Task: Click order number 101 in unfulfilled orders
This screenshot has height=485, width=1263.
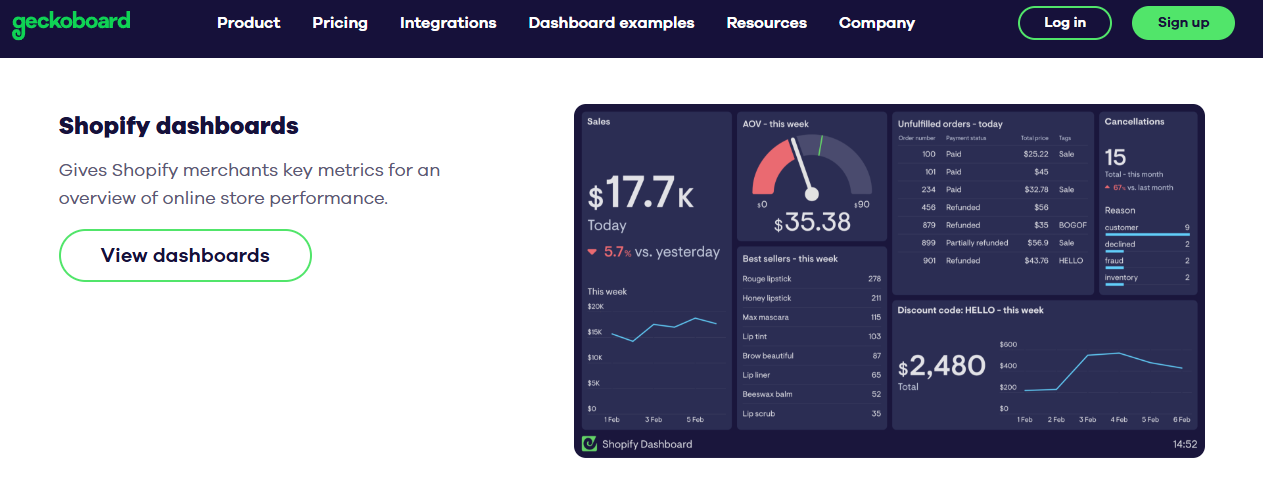Action: coord(928,172)
